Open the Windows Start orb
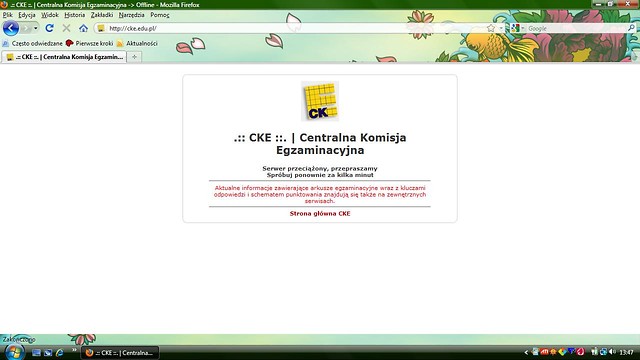 point(14,352)
